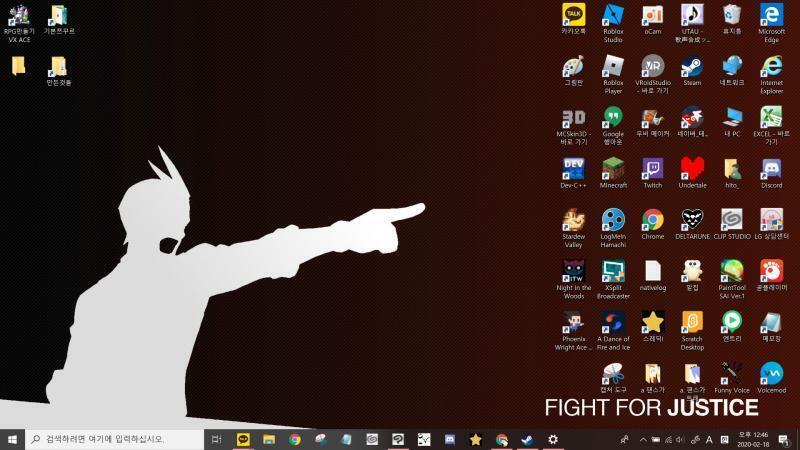
Task: Select the Stardew Valley desktop shortcut
Action: (573, 228)
